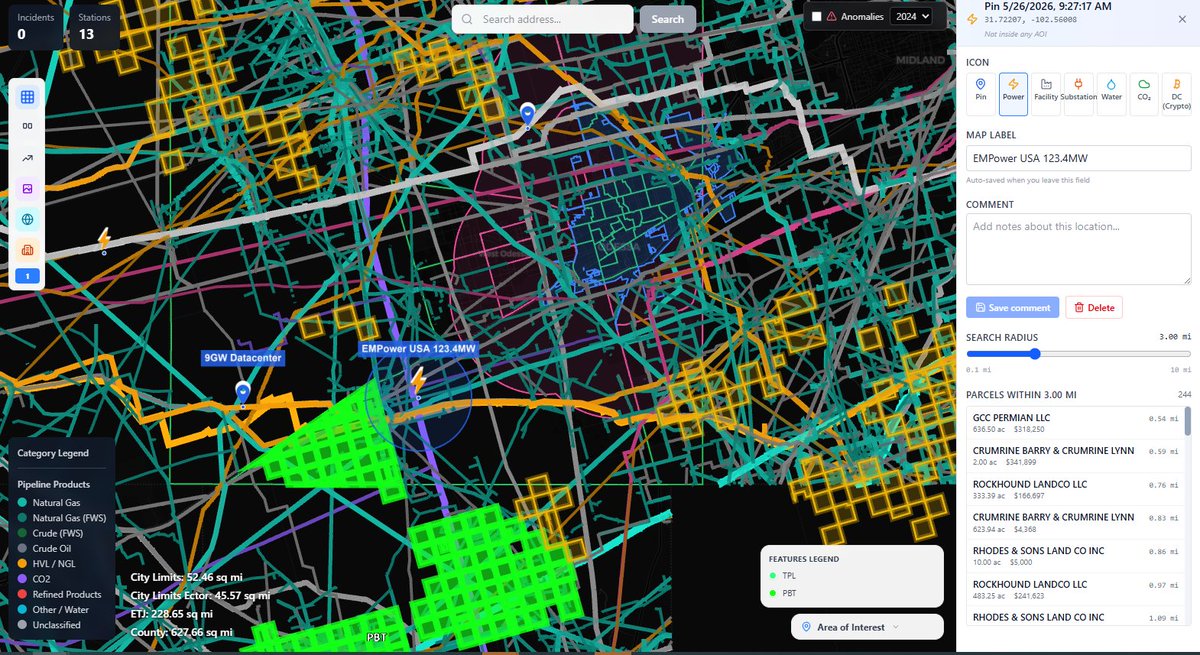Select the purple imagery icon in left toolbar
This screenshot has width=1200, height=655.
(x=27, y=188)
